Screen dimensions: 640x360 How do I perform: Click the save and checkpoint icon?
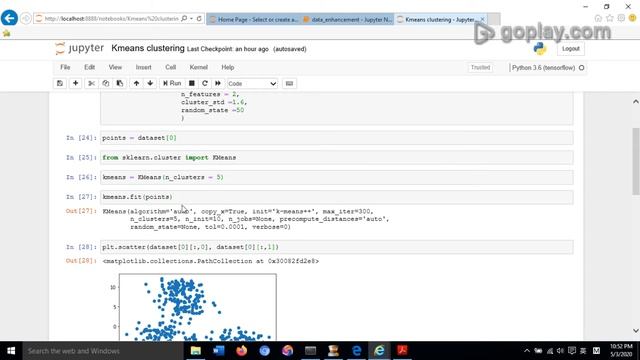point(60,83)
